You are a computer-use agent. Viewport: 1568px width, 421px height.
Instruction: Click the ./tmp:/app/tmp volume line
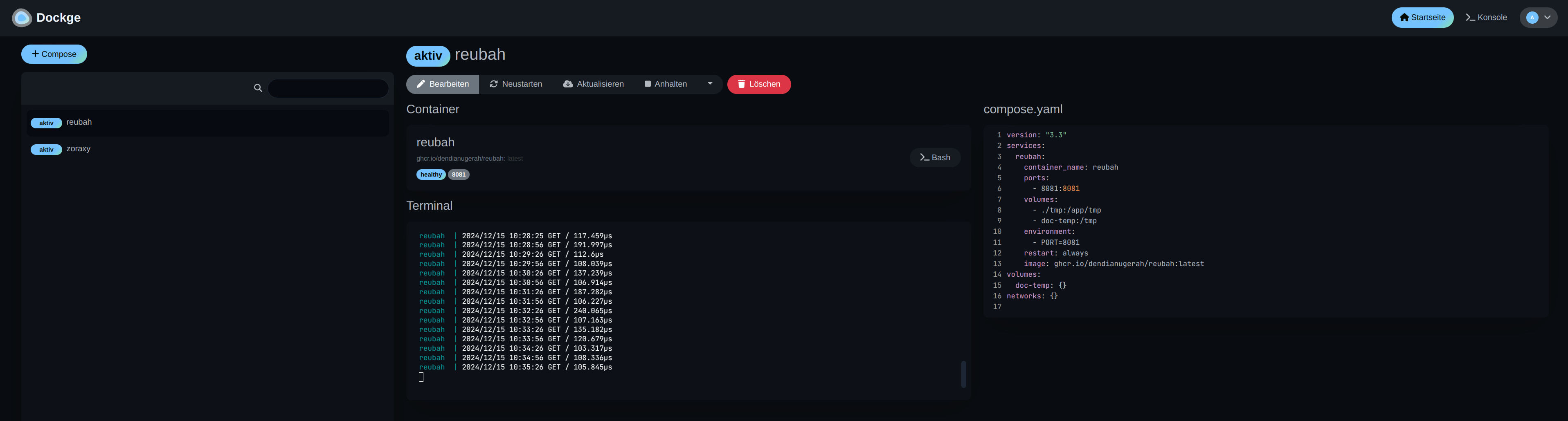click(1066, 210)
